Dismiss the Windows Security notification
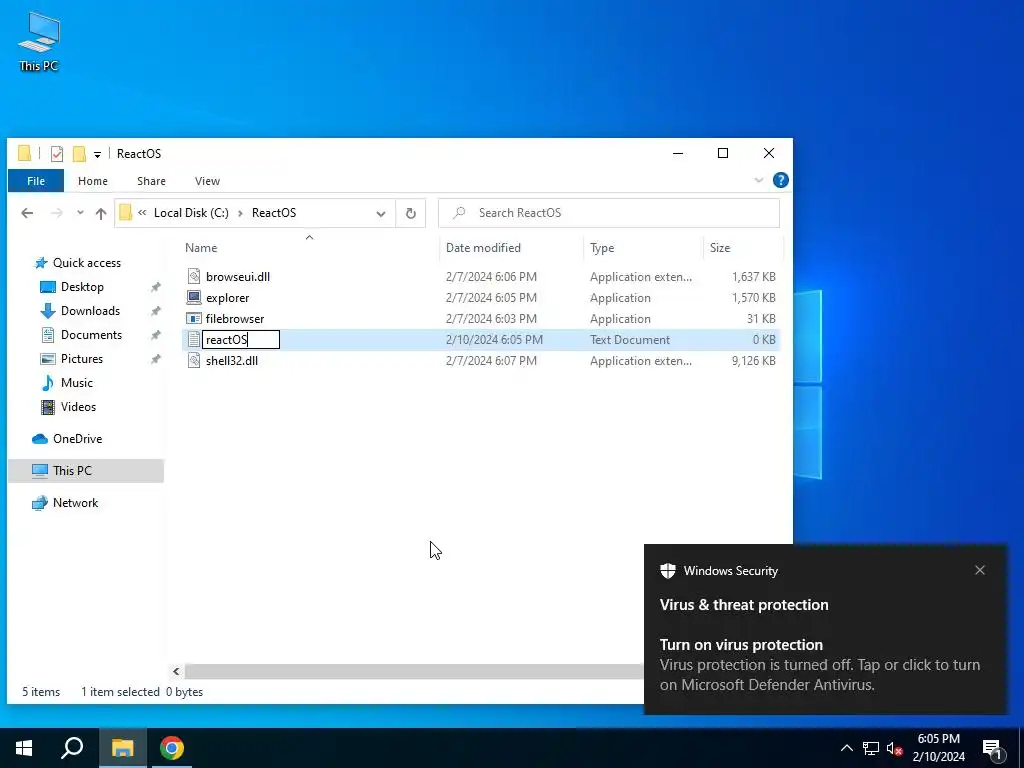 coord(980,570)
